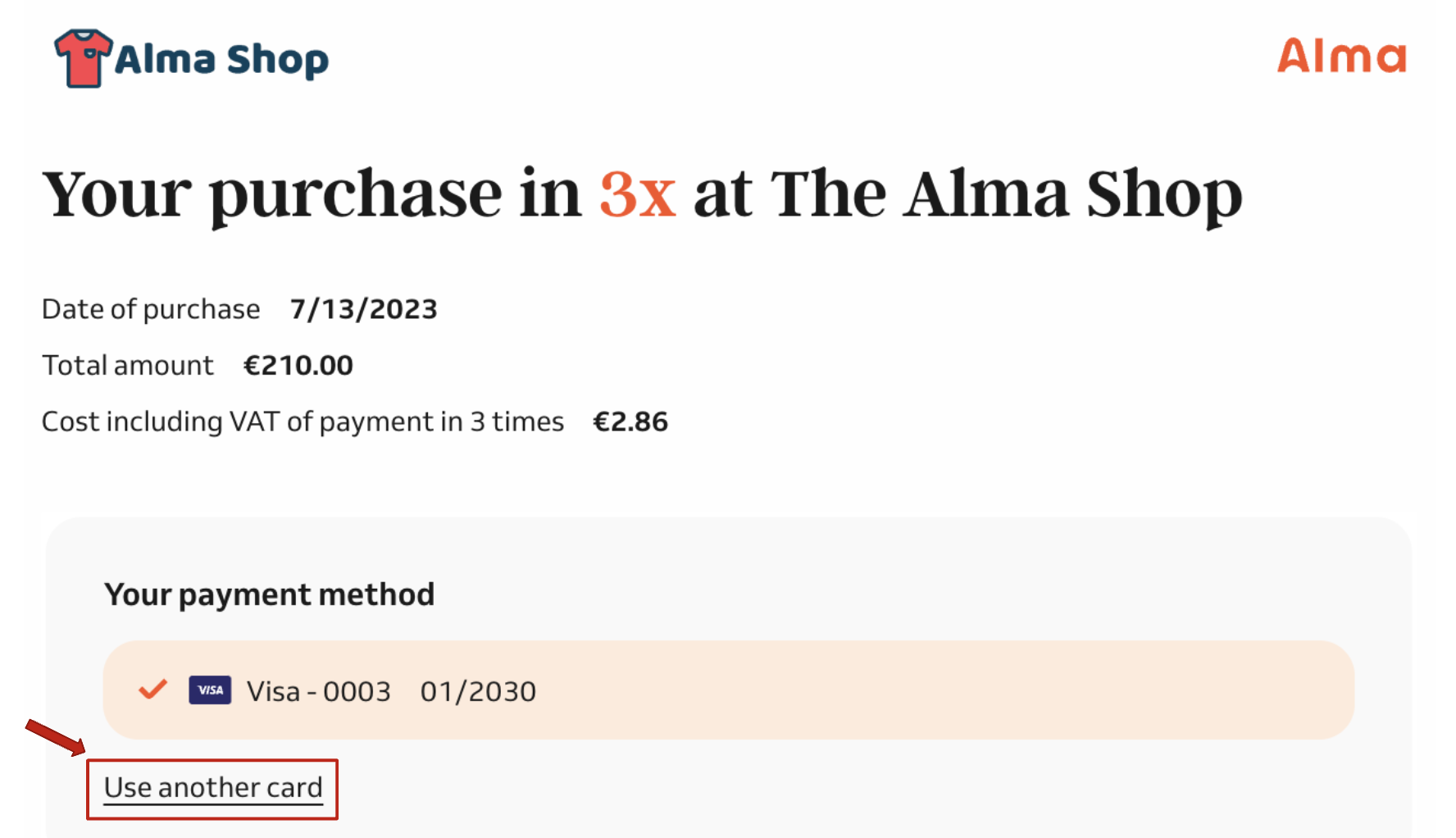Viewport: 1456px width, 838px height.
Task: Open the Use another card link
Action: coord(213,788)
